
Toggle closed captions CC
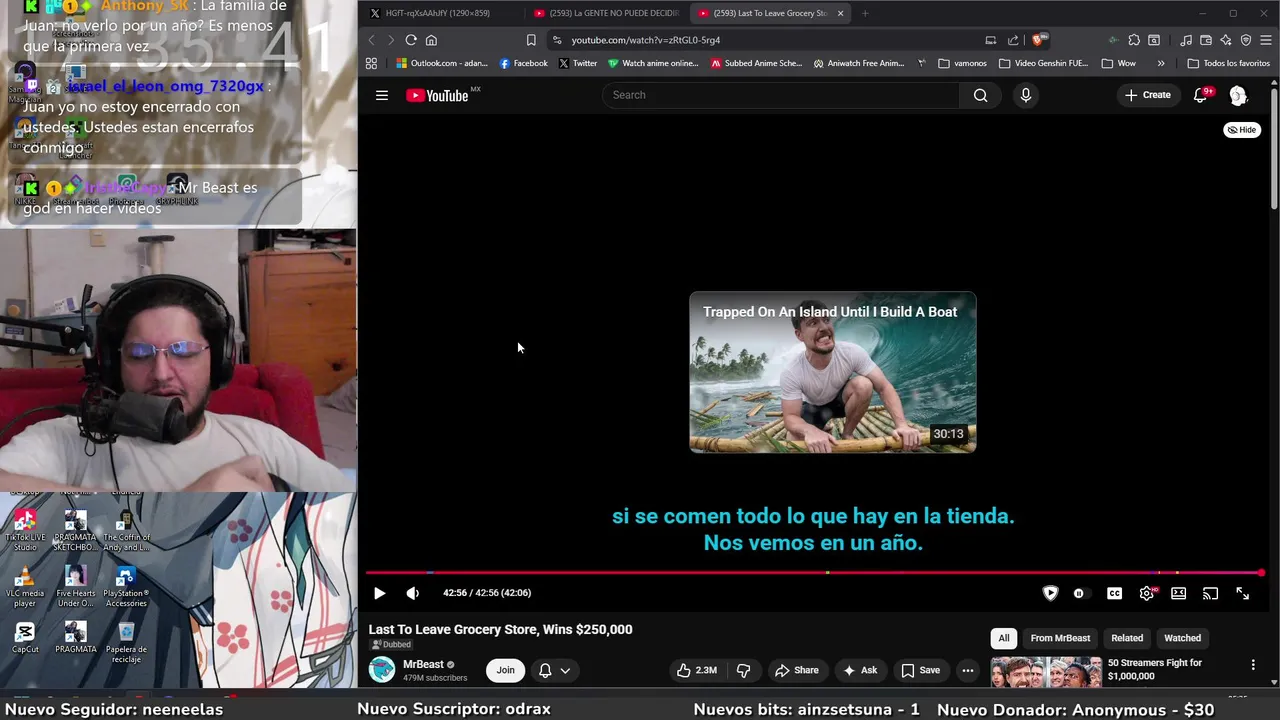coord(1114,593)
